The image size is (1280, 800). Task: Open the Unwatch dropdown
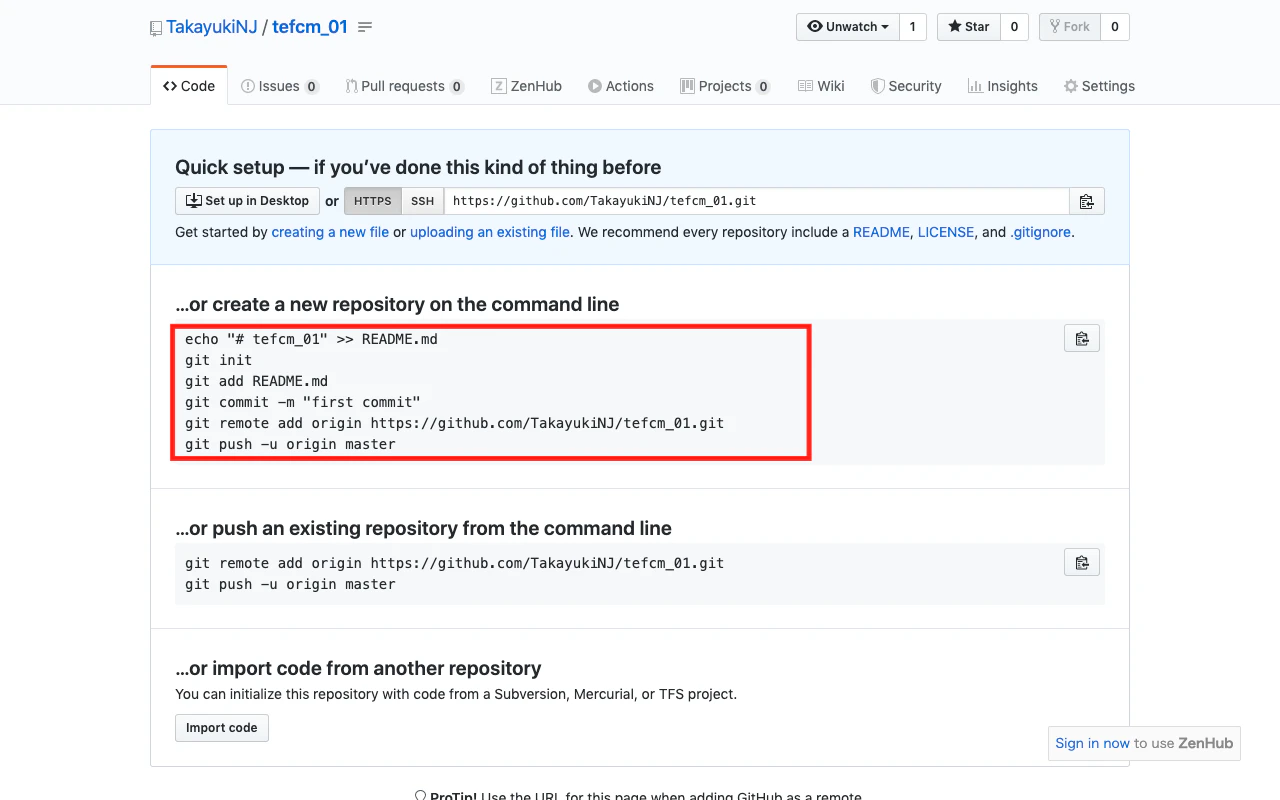point(848,27)
